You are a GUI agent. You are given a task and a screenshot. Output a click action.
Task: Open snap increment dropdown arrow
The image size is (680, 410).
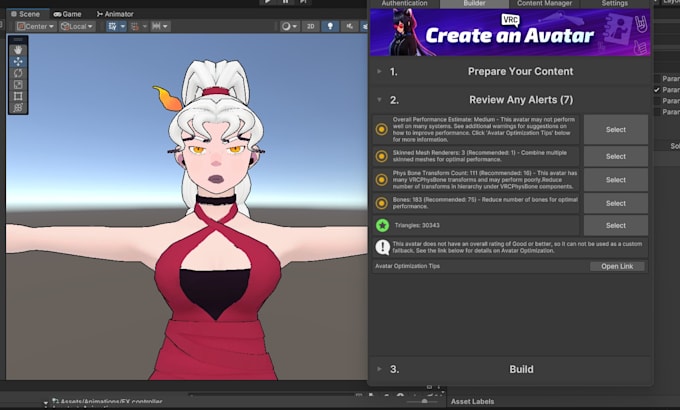tap(166, 26)
